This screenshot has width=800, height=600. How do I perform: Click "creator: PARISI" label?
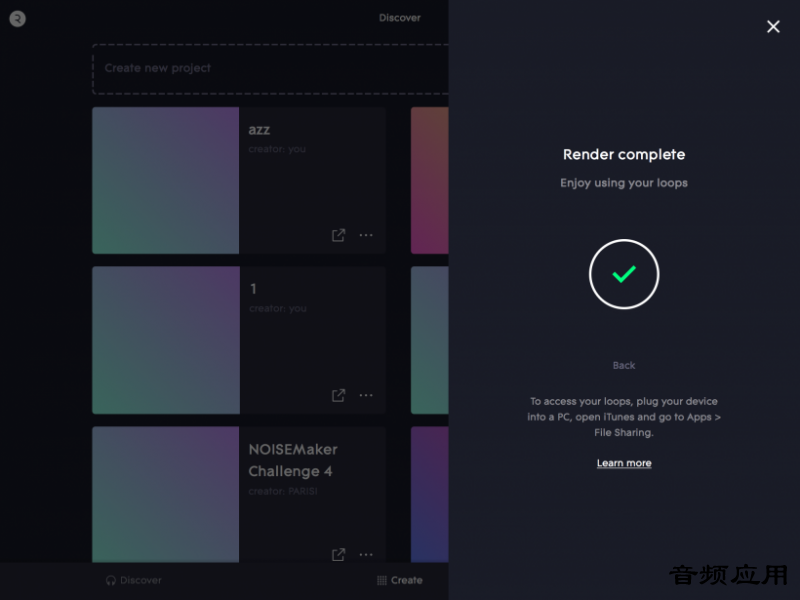(x=283, y=491)
